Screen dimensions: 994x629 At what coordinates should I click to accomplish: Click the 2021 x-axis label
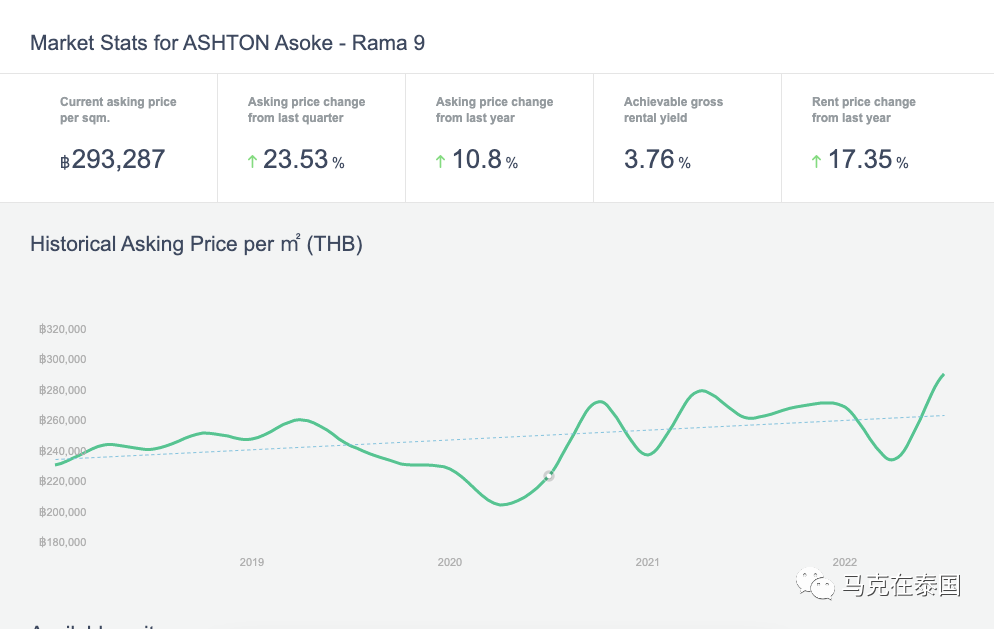(647, 562)
